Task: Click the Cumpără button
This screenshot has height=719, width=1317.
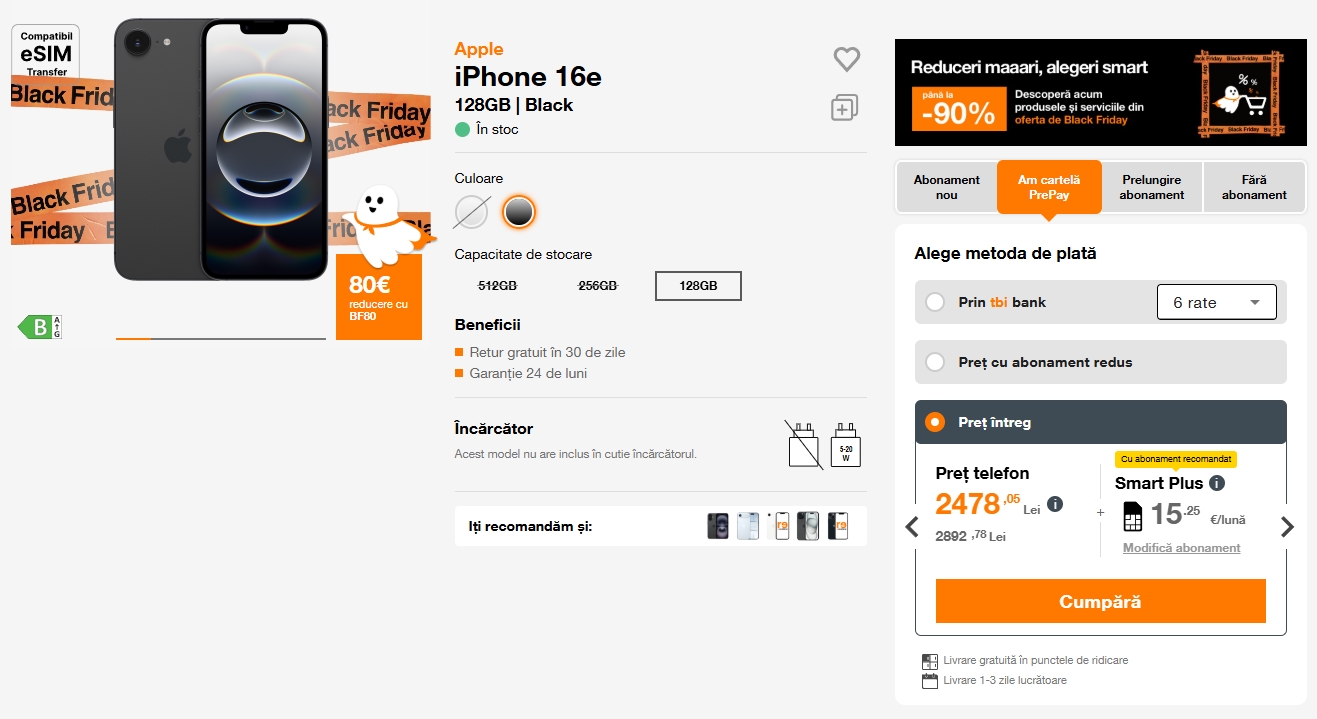Action: pos(1100,601)
